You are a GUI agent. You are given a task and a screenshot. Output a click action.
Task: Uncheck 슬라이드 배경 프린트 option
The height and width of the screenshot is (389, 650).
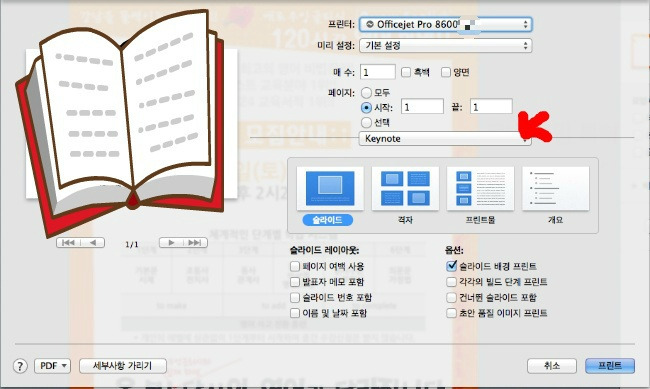click(x=451, y=266)
